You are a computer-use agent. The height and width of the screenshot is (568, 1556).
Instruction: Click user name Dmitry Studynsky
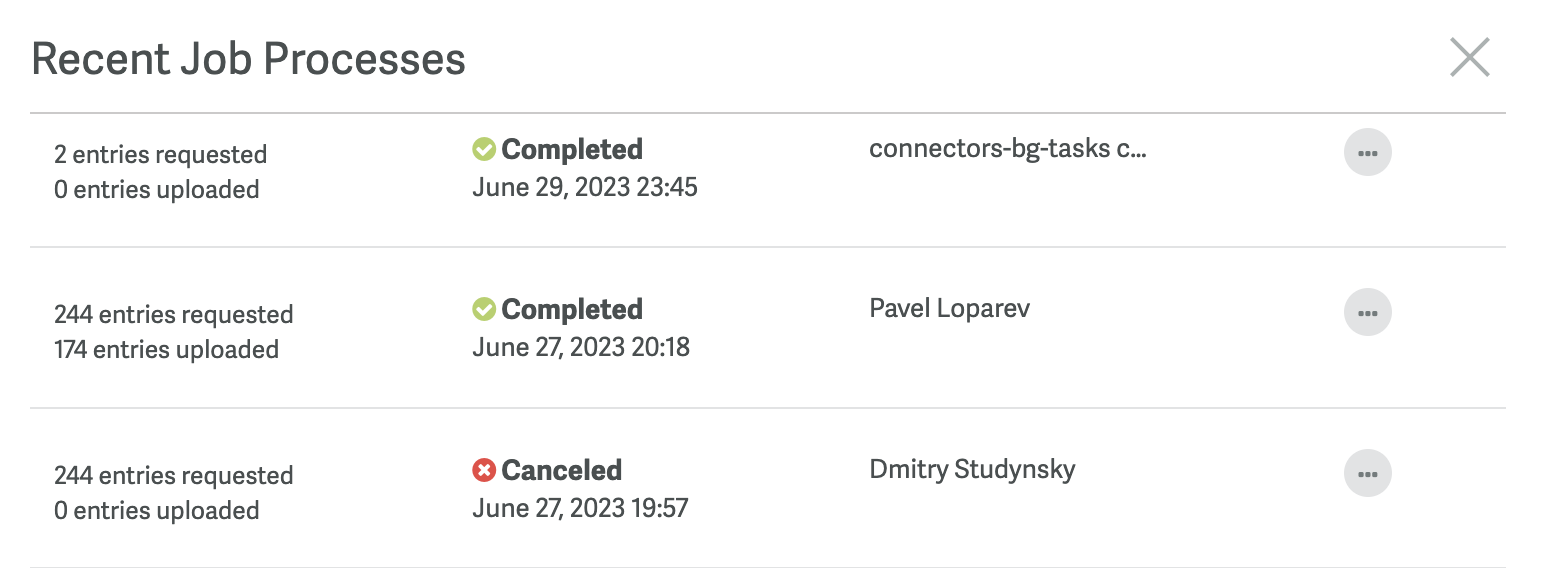pyautogui.click(x=972, y=469)
